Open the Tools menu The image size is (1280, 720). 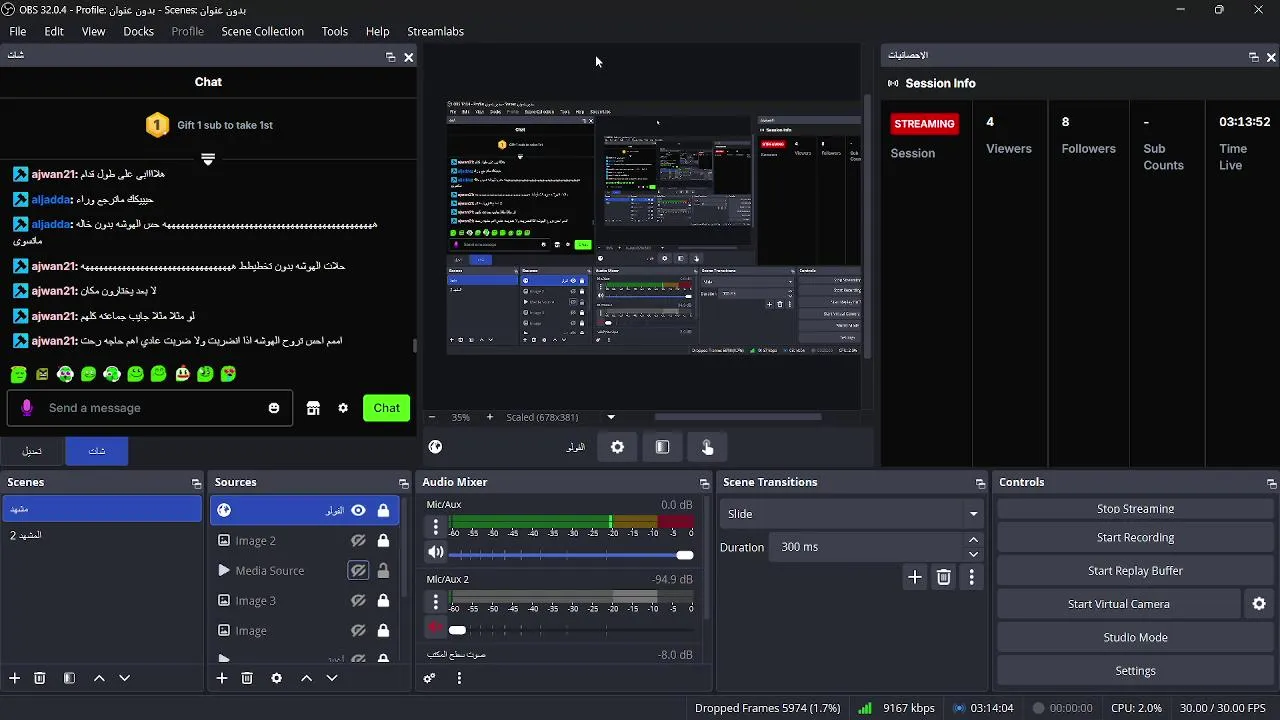pos(335,31)
